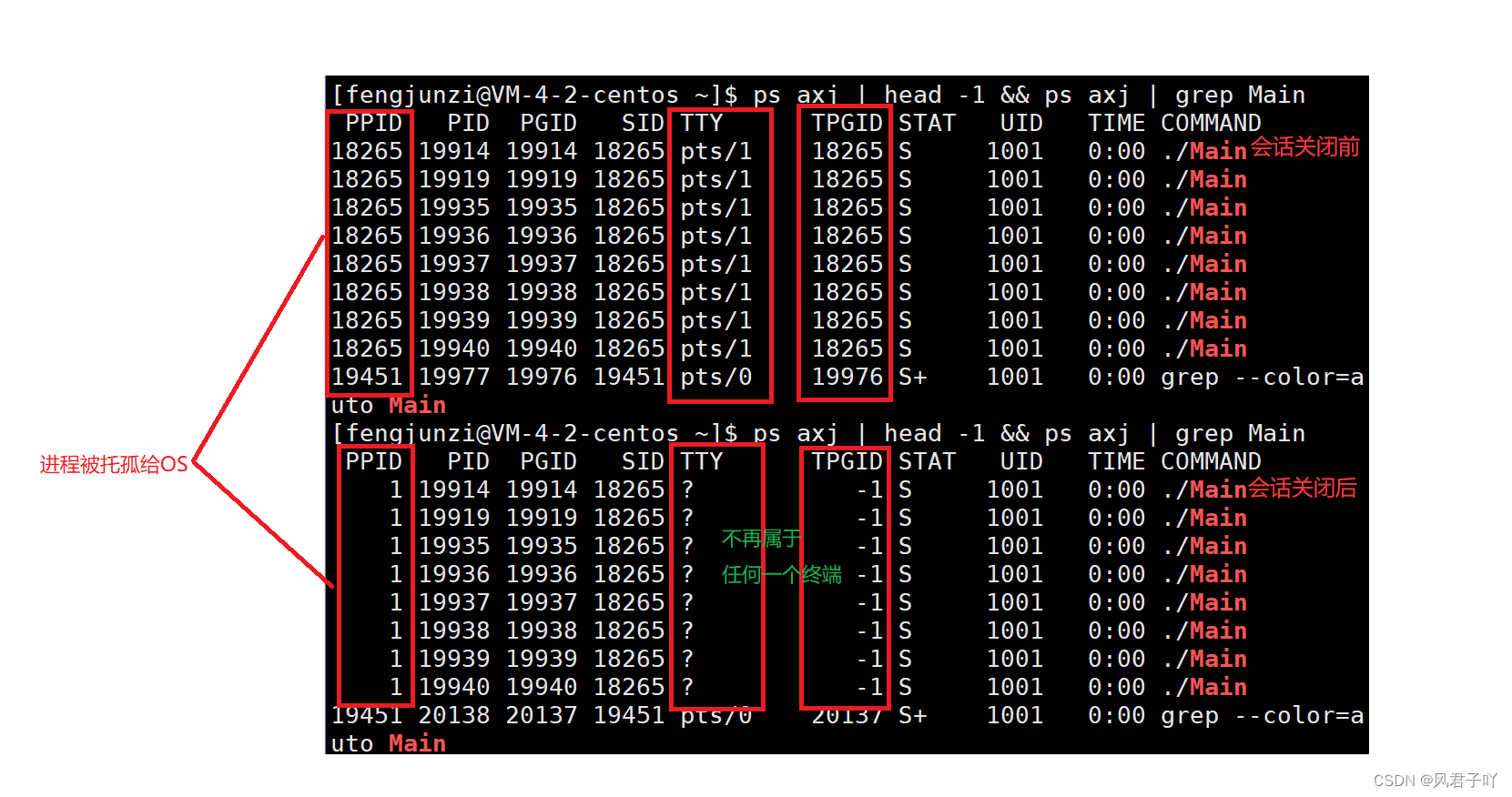The height and width of the screenshot is (797, 1512).
Task: Click 'uto Main' wrapped line after first output
Action: click(x=389, y=405)
